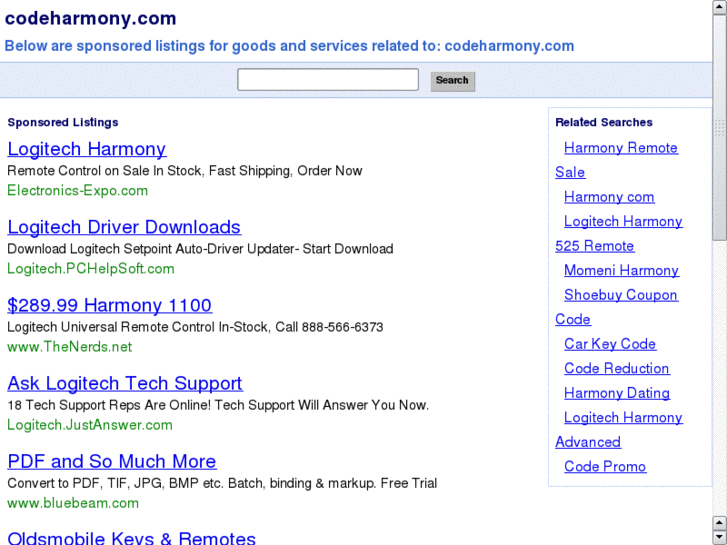Select Code Reduction related search
The height and width of the screenshot is (545, 727).
pyautogui.click(x=617, y=369)
